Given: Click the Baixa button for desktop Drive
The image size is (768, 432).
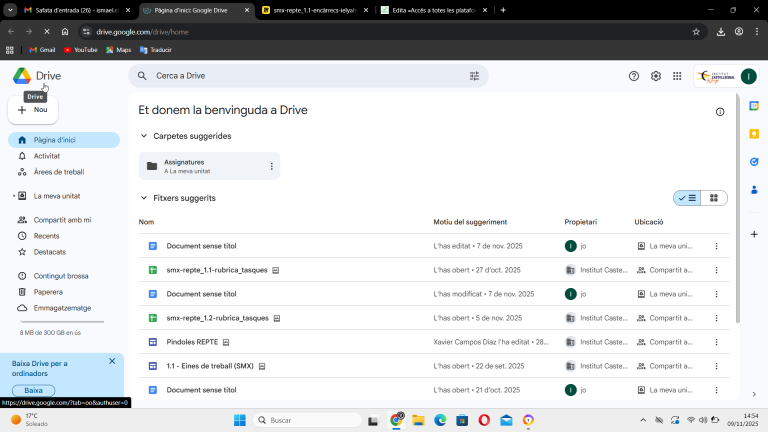Looking at the screenshot, I should click(33, 390).
